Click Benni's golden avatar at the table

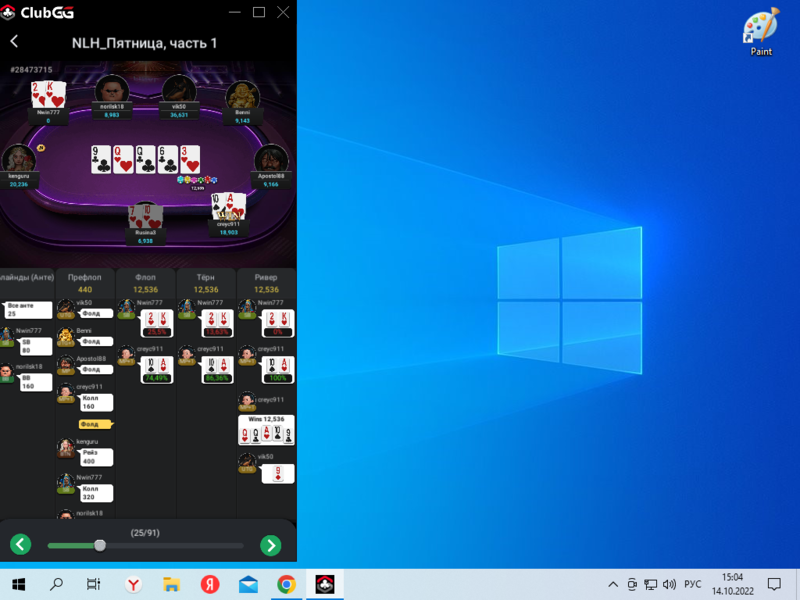pos(242,97)
